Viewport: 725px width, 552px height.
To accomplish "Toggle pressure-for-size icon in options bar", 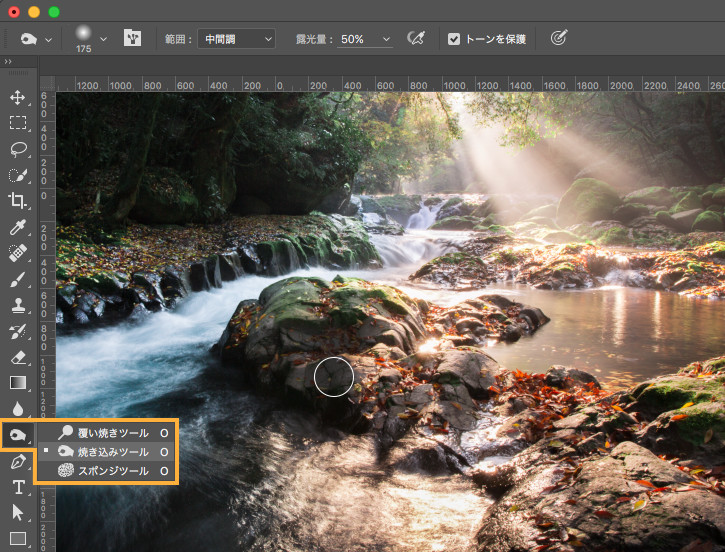I will tap(559, 38).
